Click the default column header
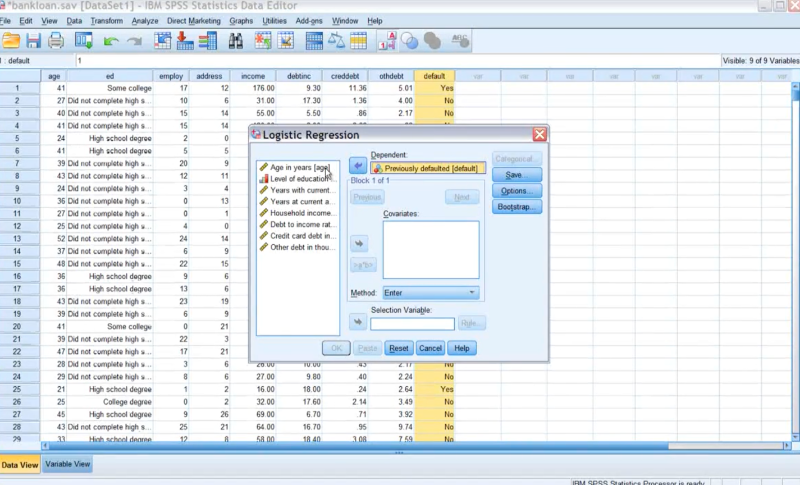Viewport: 800px width, 485px height. click(x=434, y=76)
